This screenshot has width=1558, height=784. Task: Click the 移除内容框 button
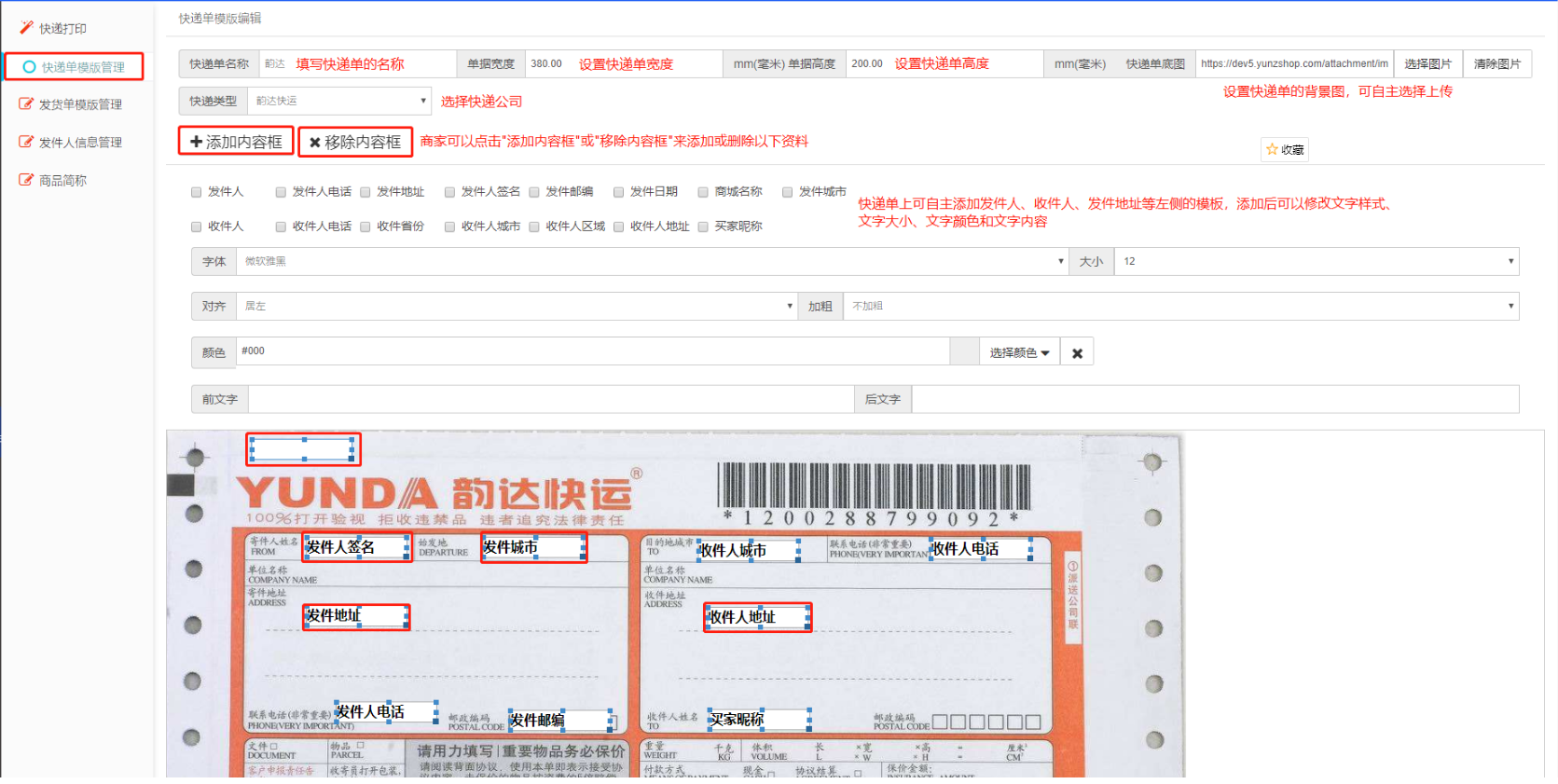pyautogui.click(x=355, y=143)
